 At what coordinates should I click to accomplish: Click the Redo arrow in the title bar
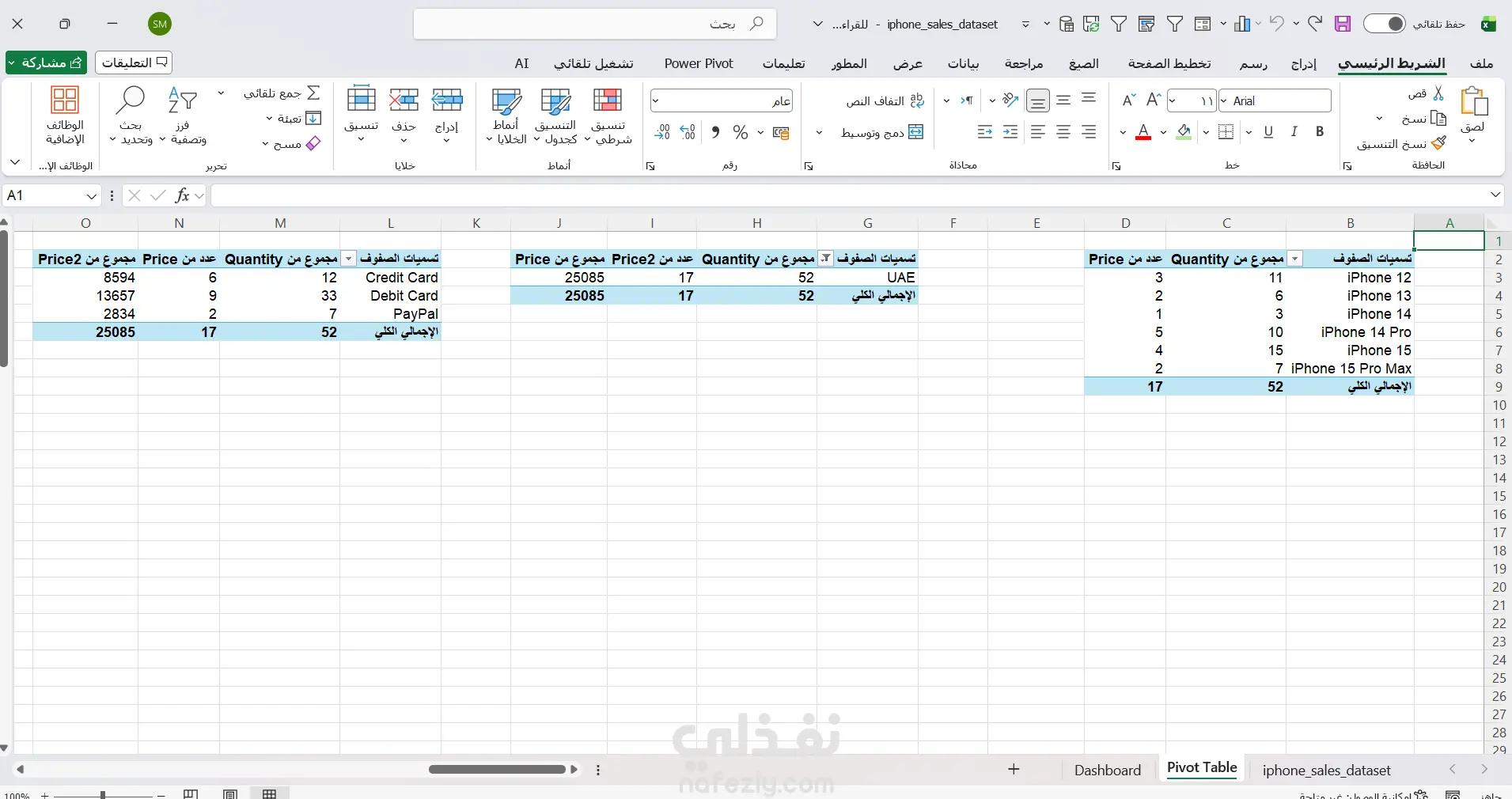click(1315, 24)
